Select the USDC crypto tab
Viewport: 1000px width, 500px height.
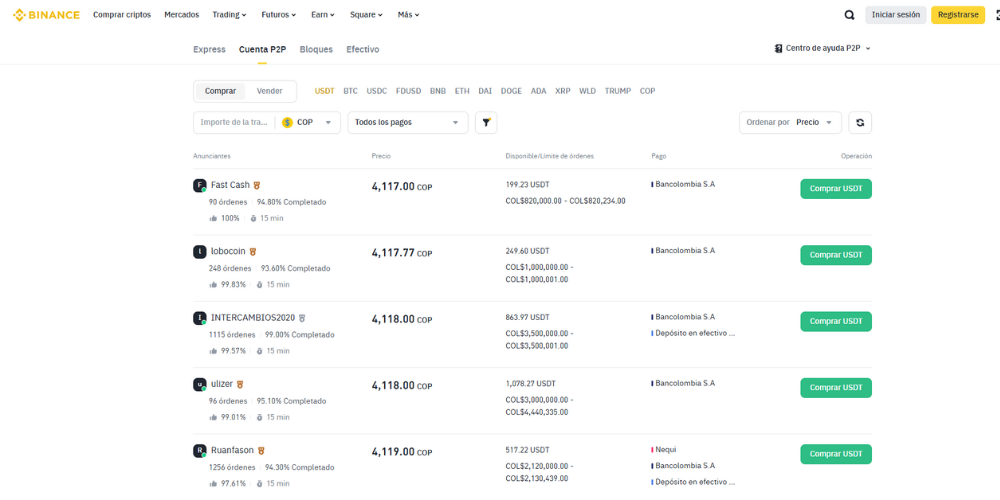coord(377,91)
